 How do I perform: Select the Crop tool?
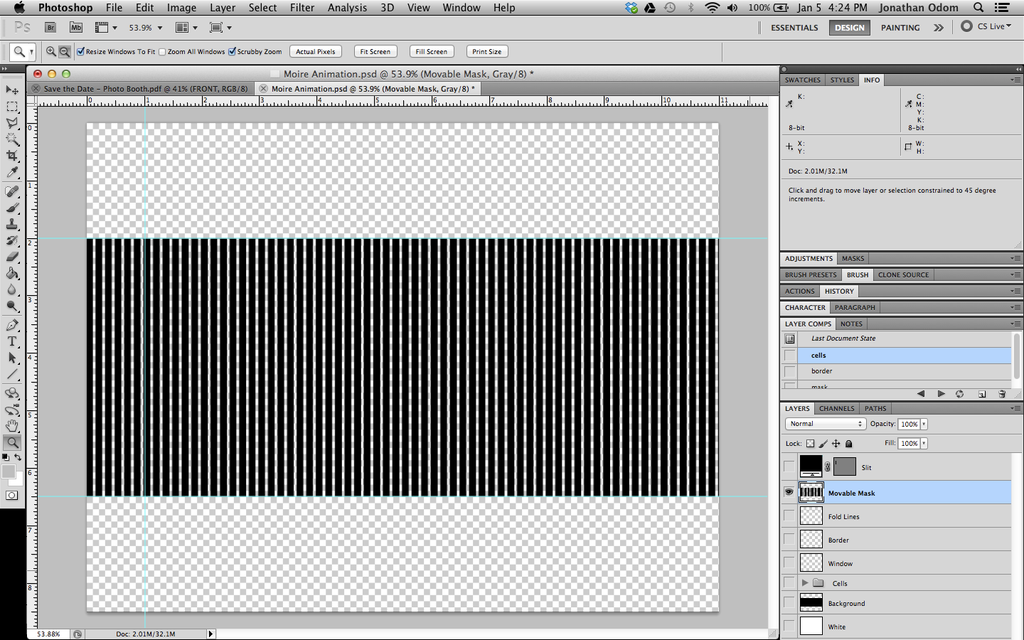13,156
